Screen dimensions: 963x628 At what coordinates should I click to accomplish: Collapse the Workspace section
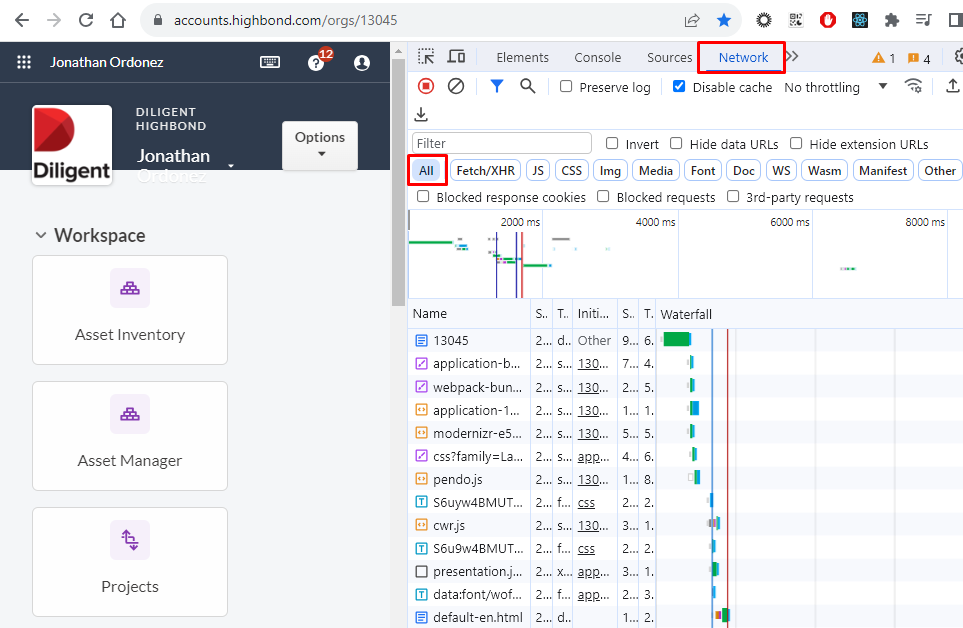(41, 235)
